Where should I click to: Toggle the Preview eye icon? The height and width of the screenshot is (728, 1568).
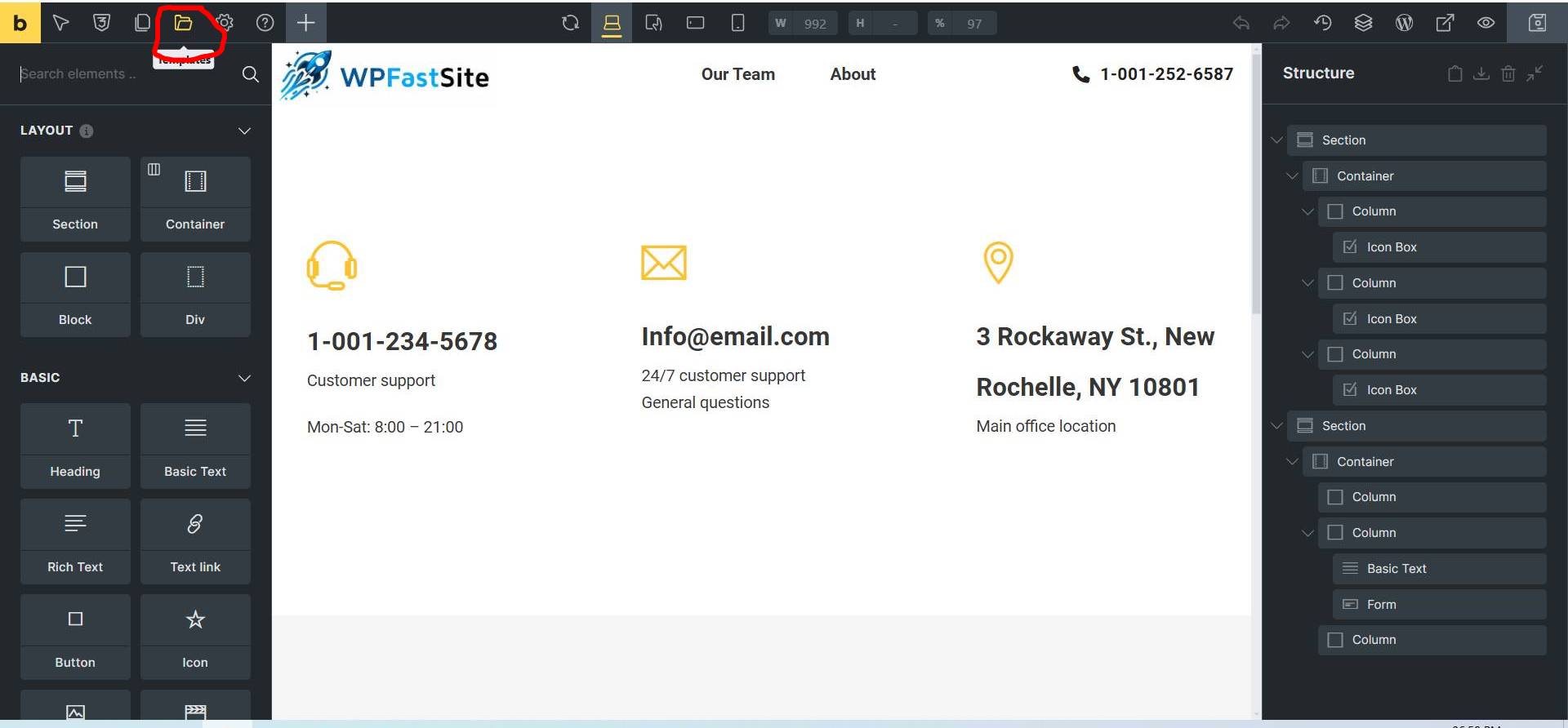[1486, 23]
